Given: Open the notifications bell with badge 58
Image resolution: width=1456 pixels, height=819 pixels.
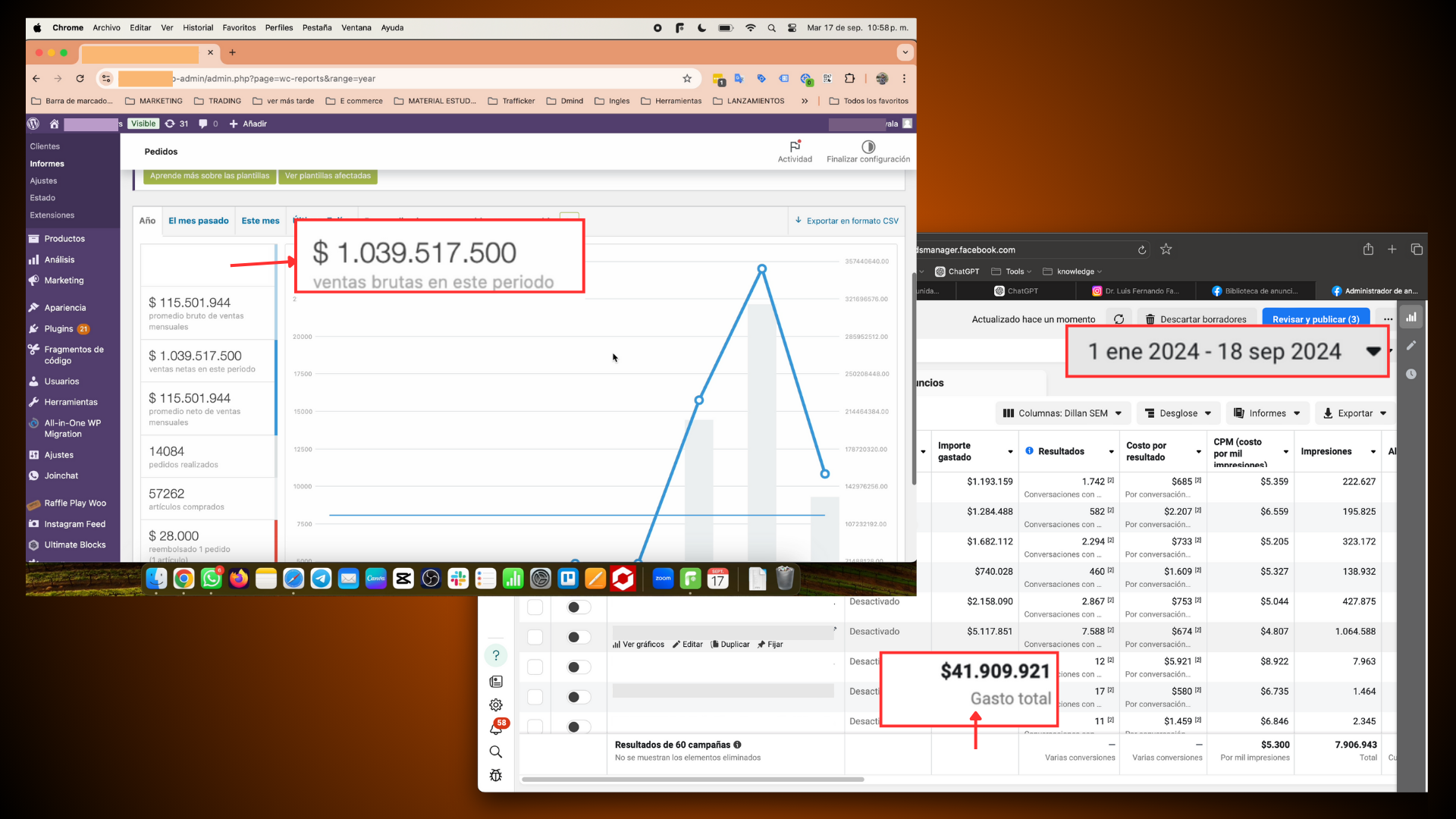Looking at the screenshot, I should [496, 728].
